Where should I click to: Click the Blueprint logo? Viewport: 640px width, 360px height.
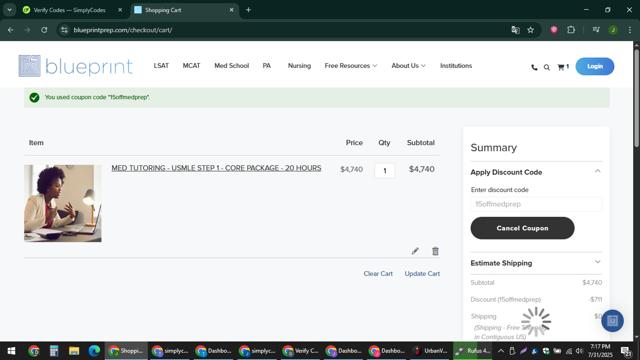(x=76, y=66)
